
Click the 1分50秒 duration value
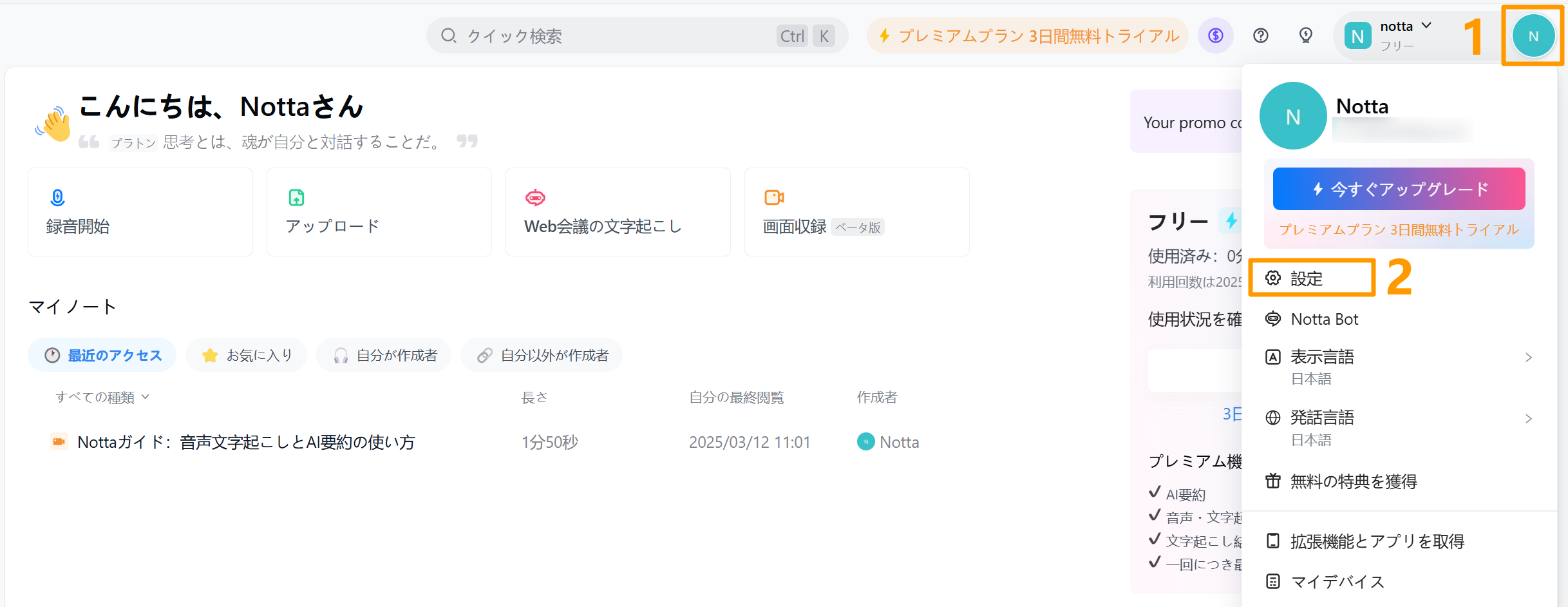click(x=550, y=442)
